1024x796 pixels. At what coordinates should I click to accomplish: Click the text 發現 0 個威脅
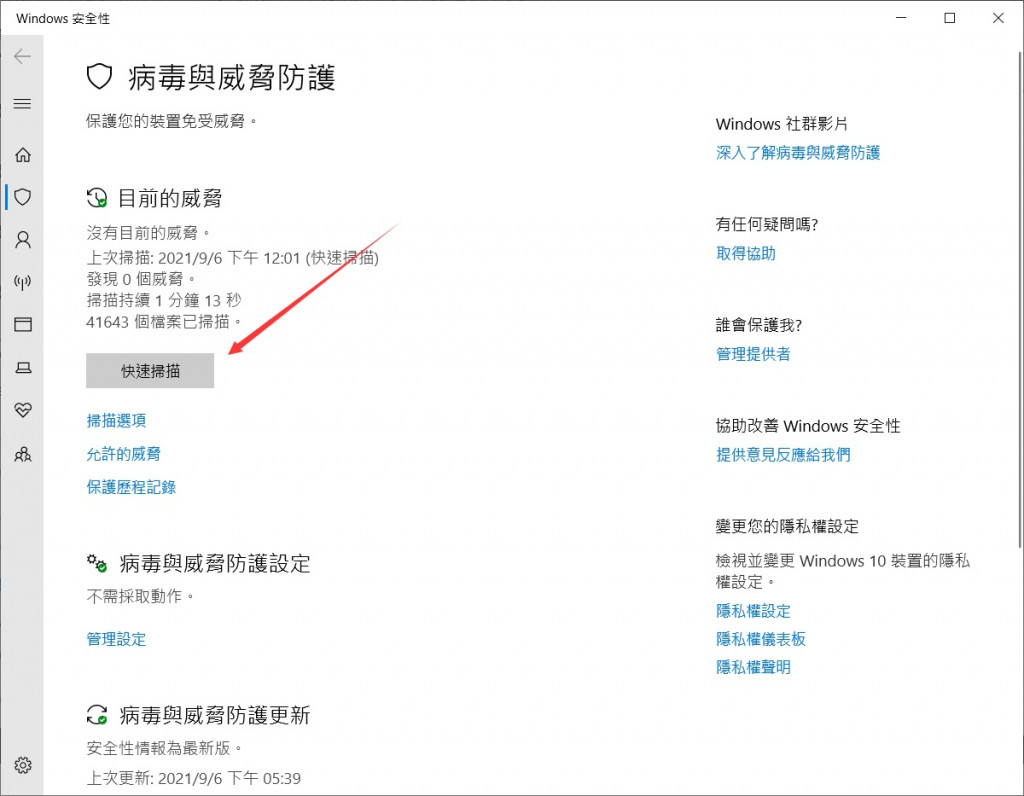(140, 279)
